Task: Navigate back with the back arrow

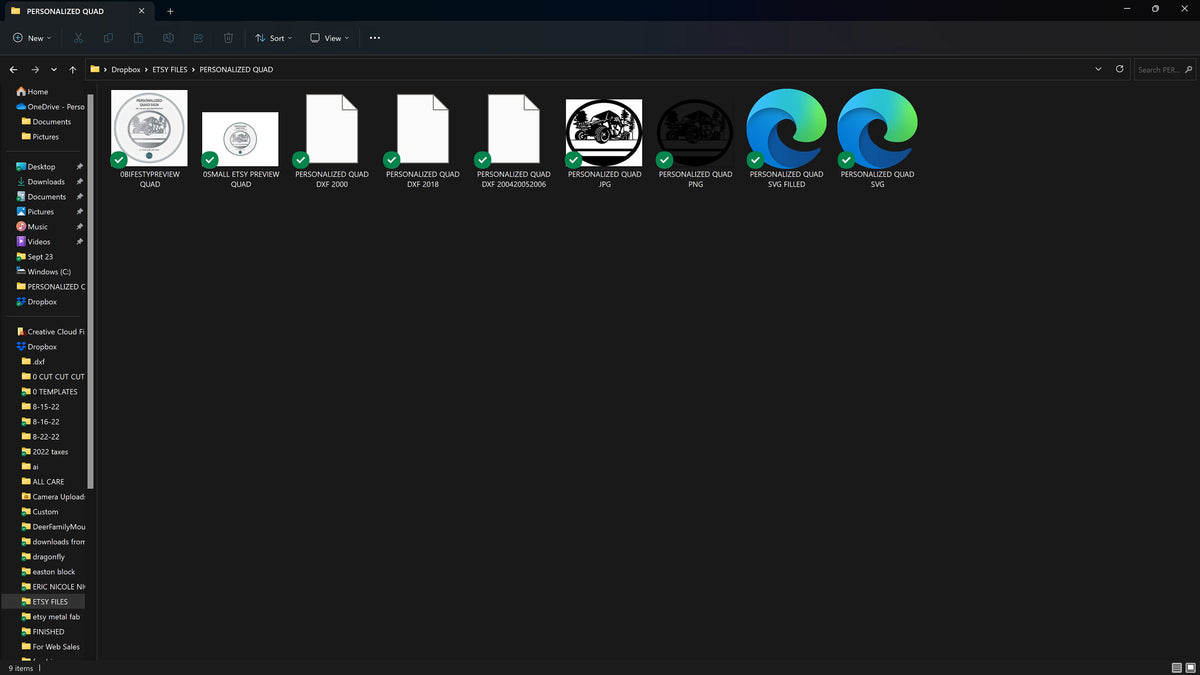Action: click(14, 70)
